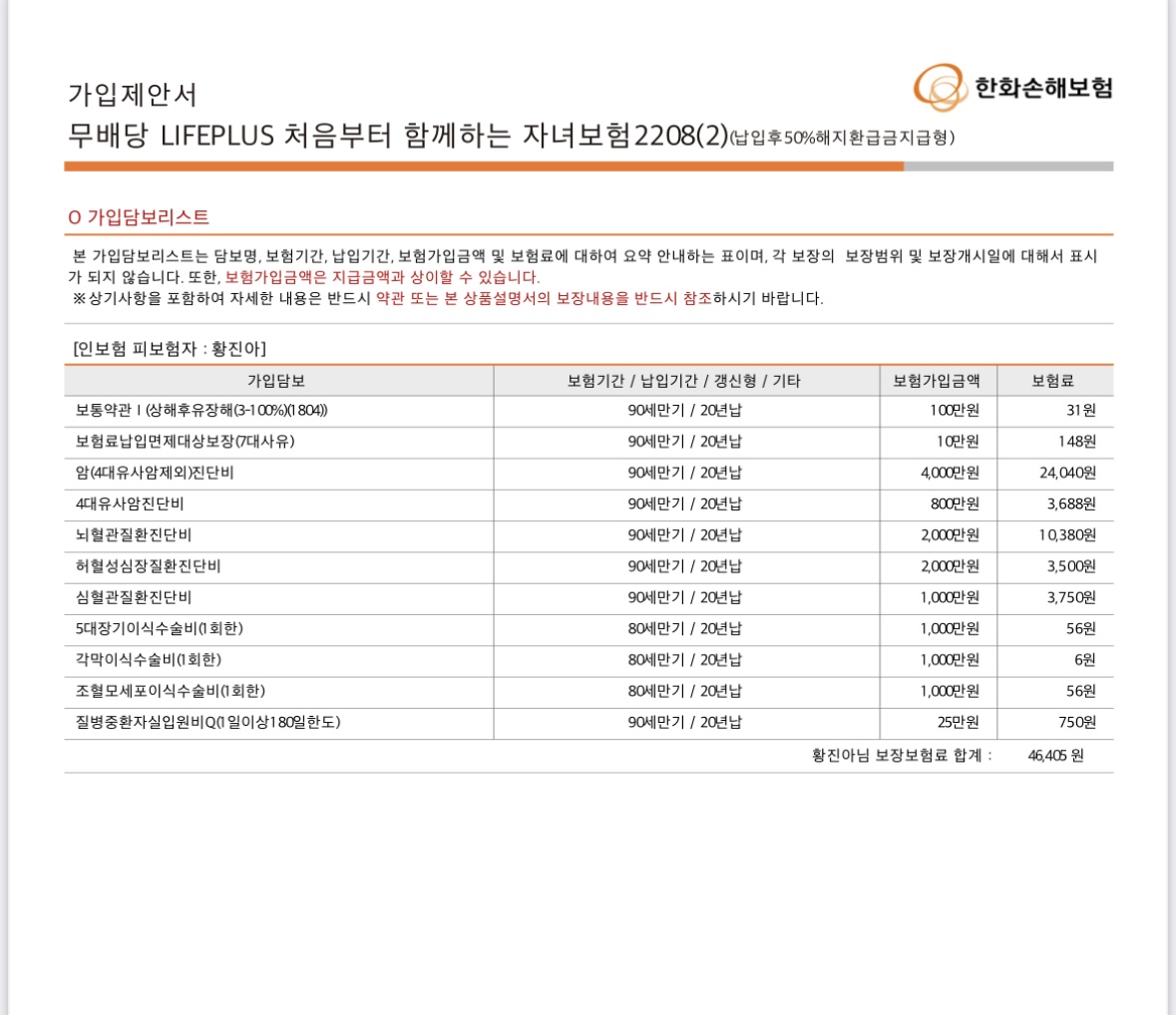Image resolution: width=1176 pixels, height=1015 pixels.
Task: Click the 100만원 coverage amount
Action: coord(954,410)
